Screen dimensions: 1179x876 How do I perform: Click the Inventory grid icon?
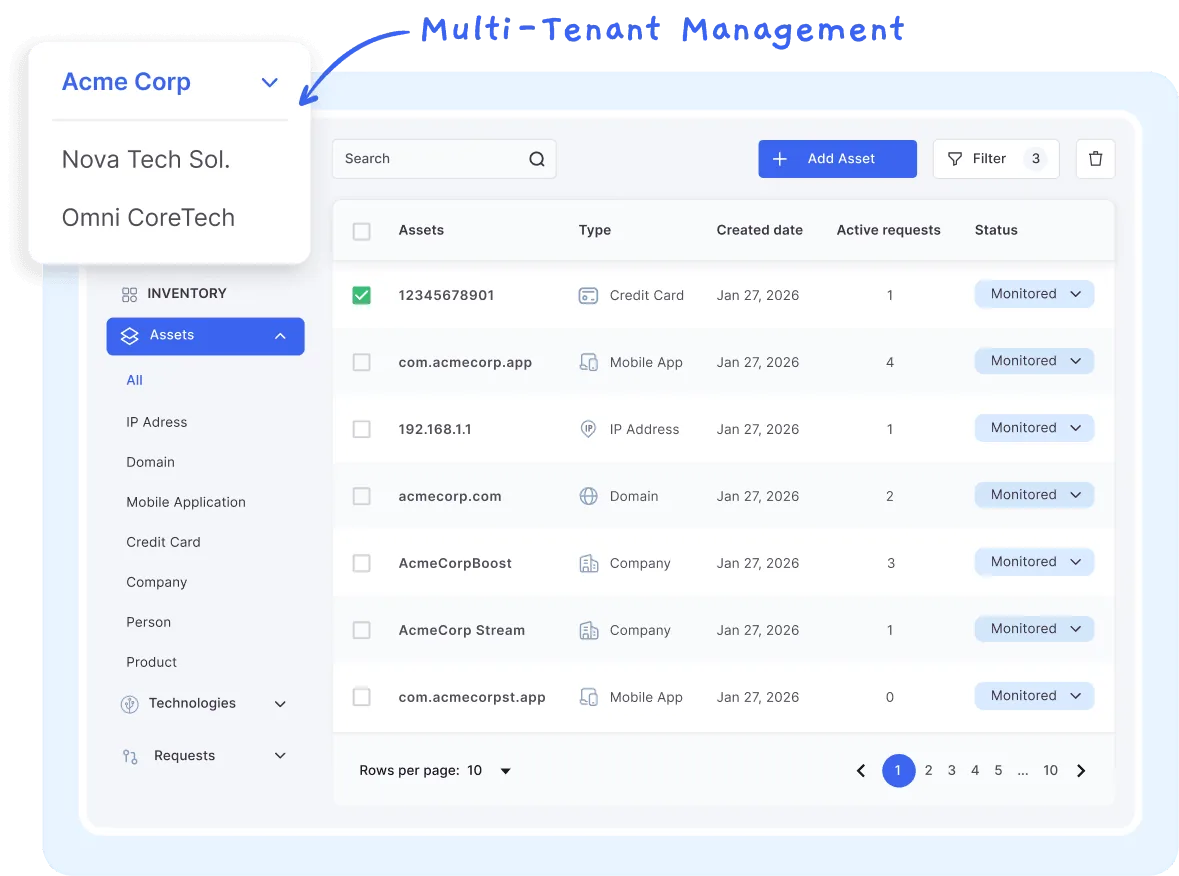pyautogui.click(x=129, y=294)
